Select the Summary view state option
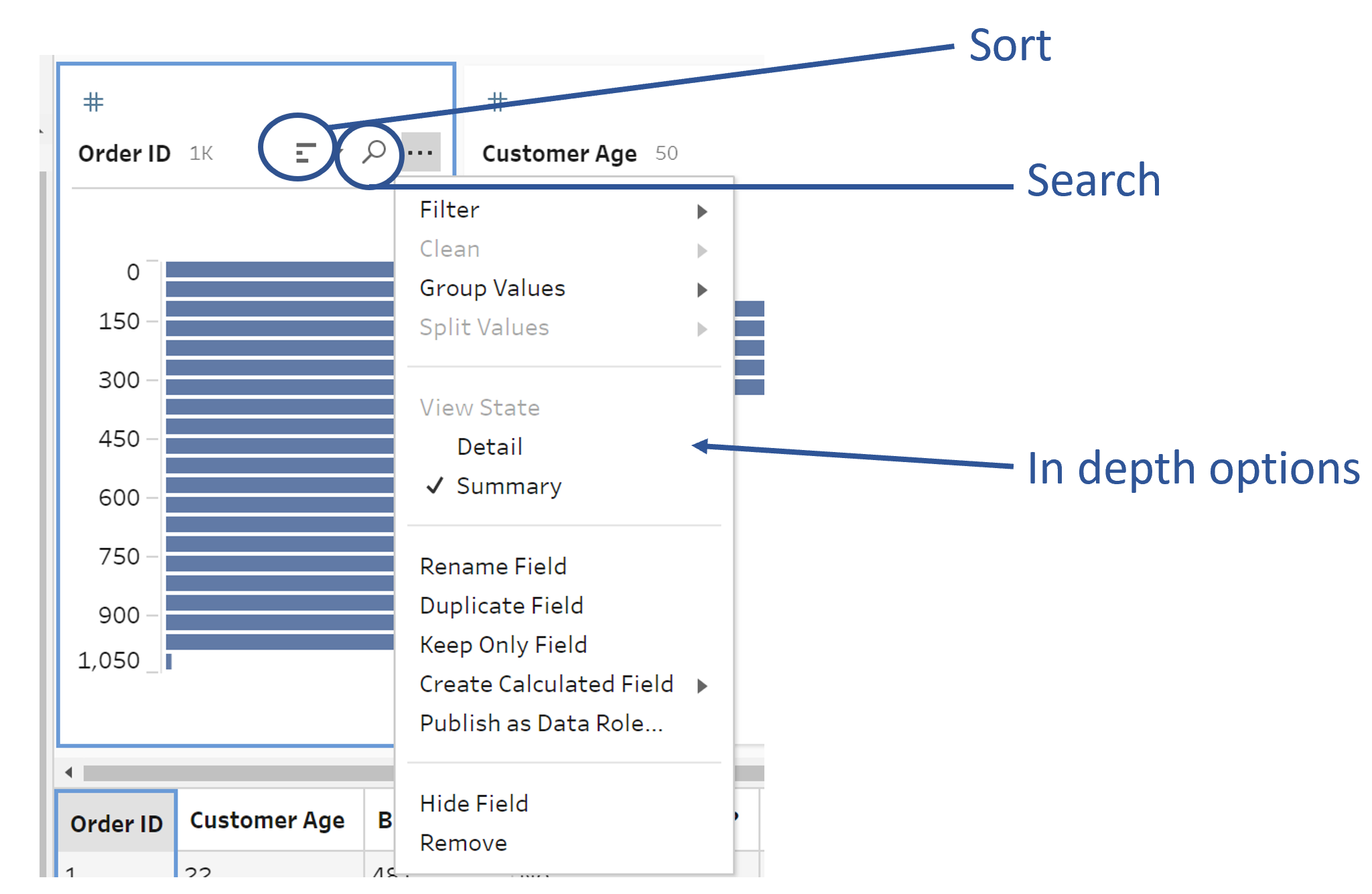The height and width of the screenshot is (894, 1372). point(508,486)
